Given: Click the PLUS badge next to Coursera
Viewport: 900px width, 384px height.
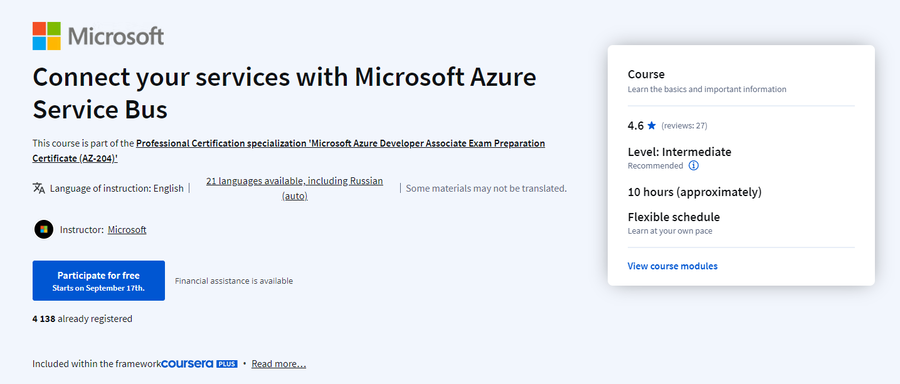Looking at the screenshot, I should pos(227,364).
